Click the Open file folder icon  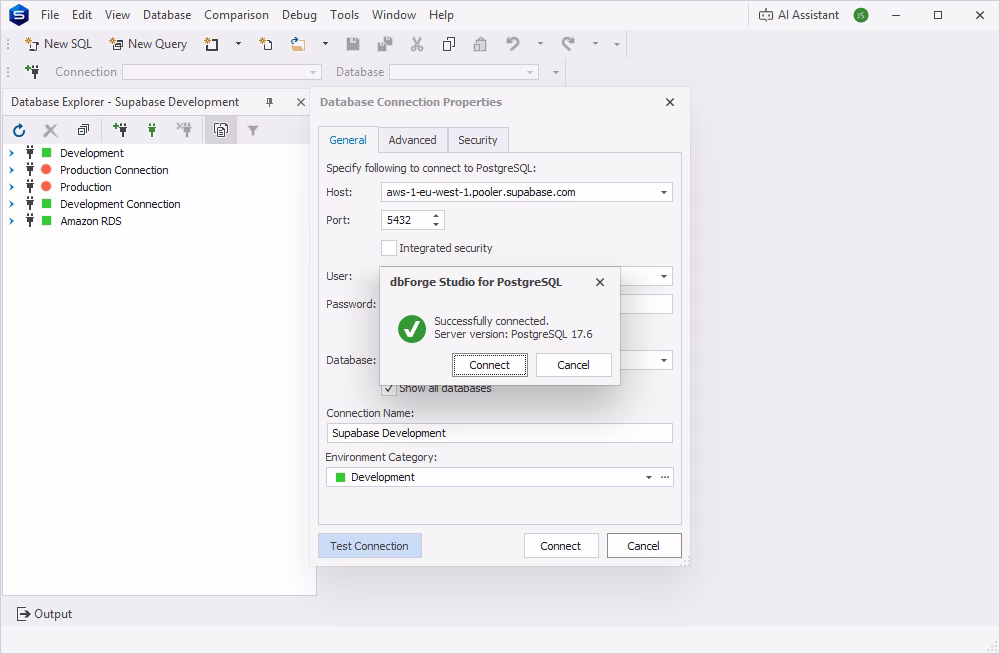click(x=298, y=44)
